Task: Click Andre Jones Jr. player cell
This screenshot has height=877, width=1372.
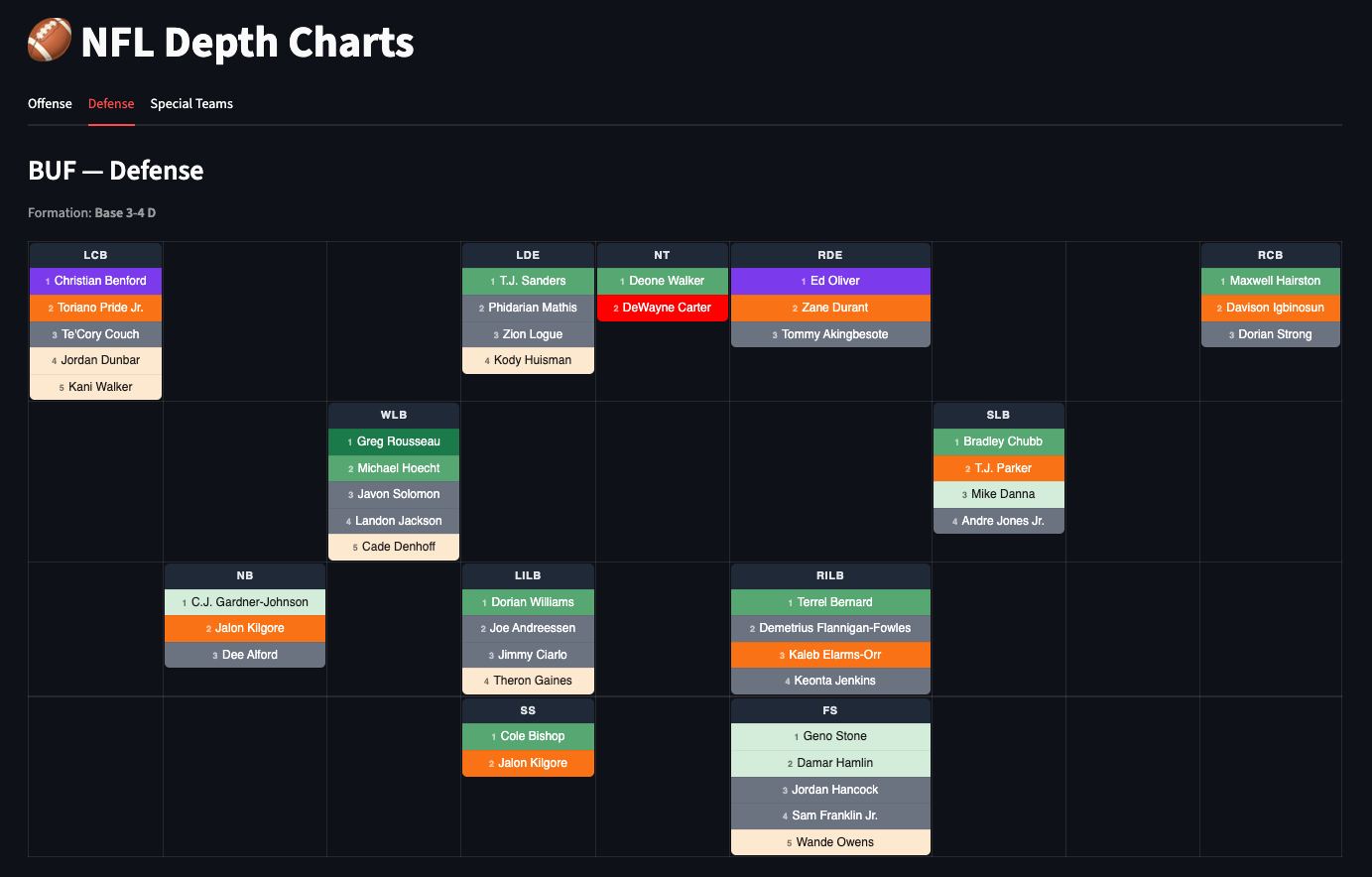Action: [x=999, y=521]
